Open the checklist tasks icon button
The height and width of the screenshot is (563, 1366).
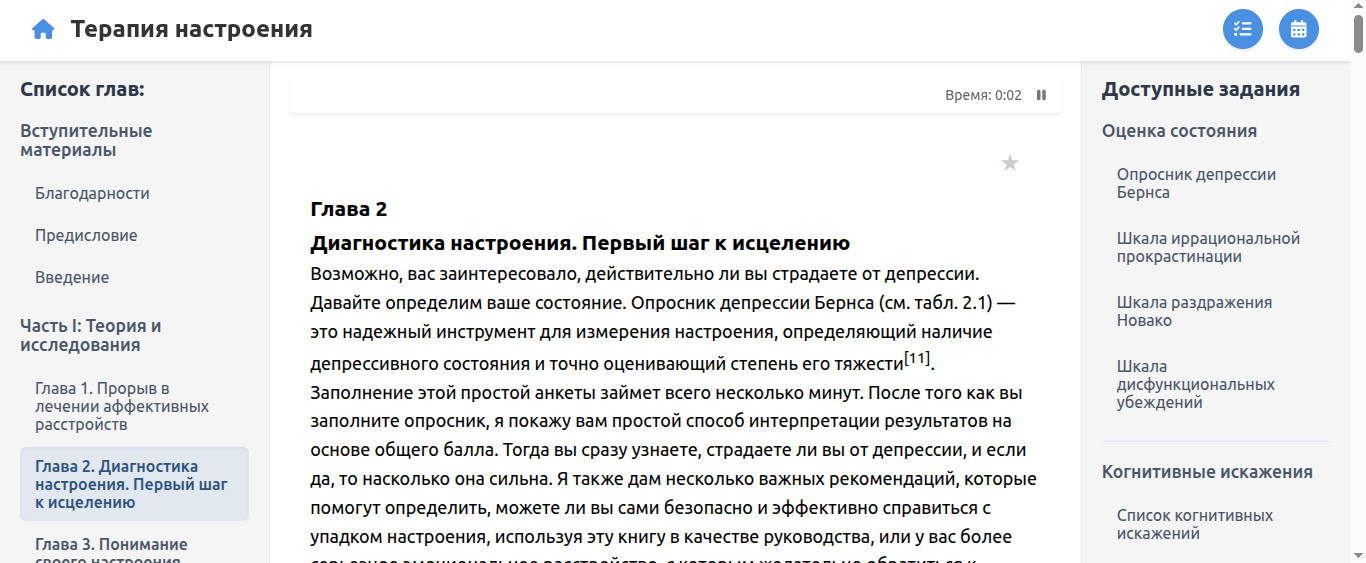pos(1243,29)
